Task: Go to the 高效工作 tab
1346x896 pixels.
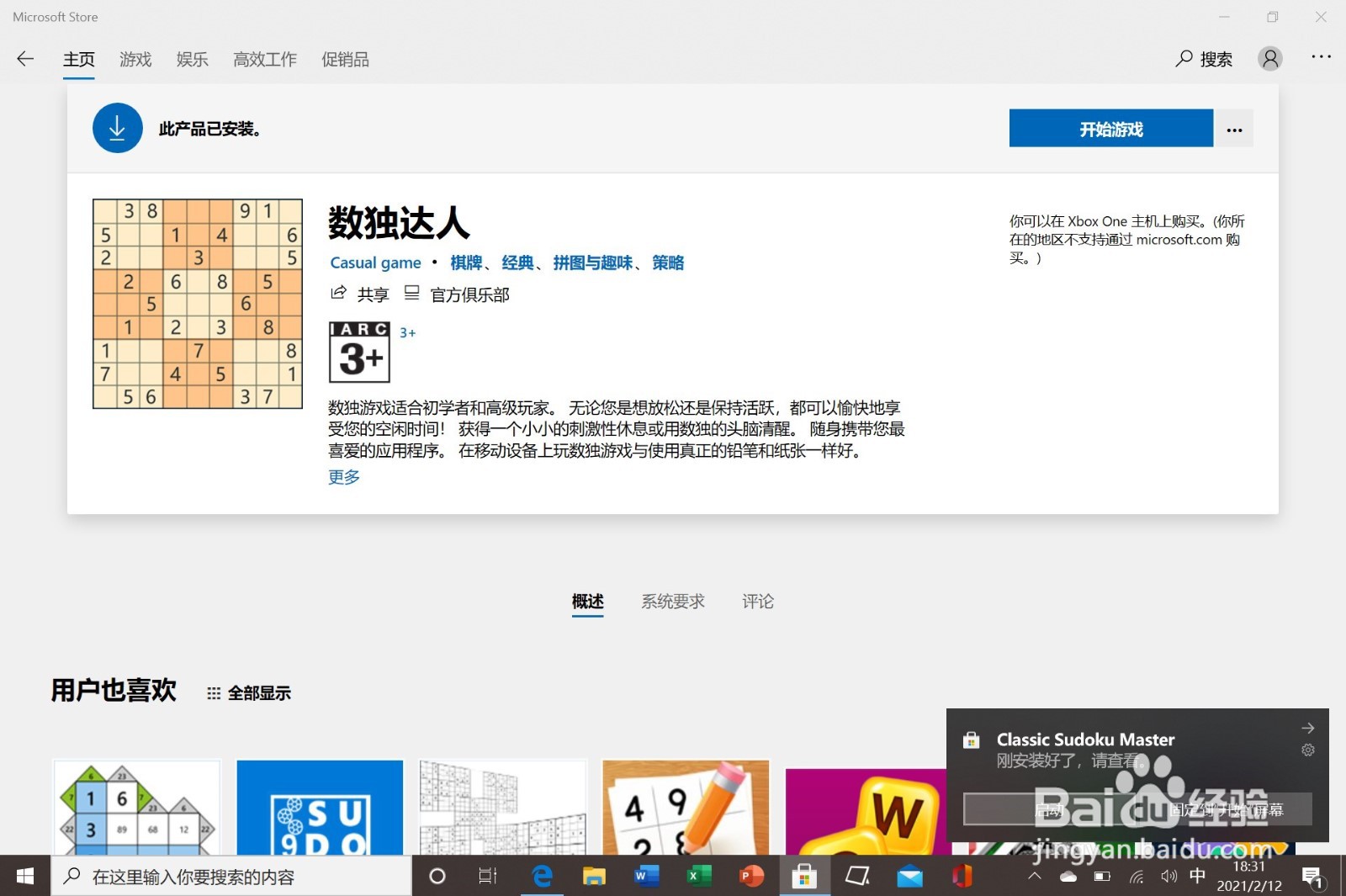Action: coord(265,60)
